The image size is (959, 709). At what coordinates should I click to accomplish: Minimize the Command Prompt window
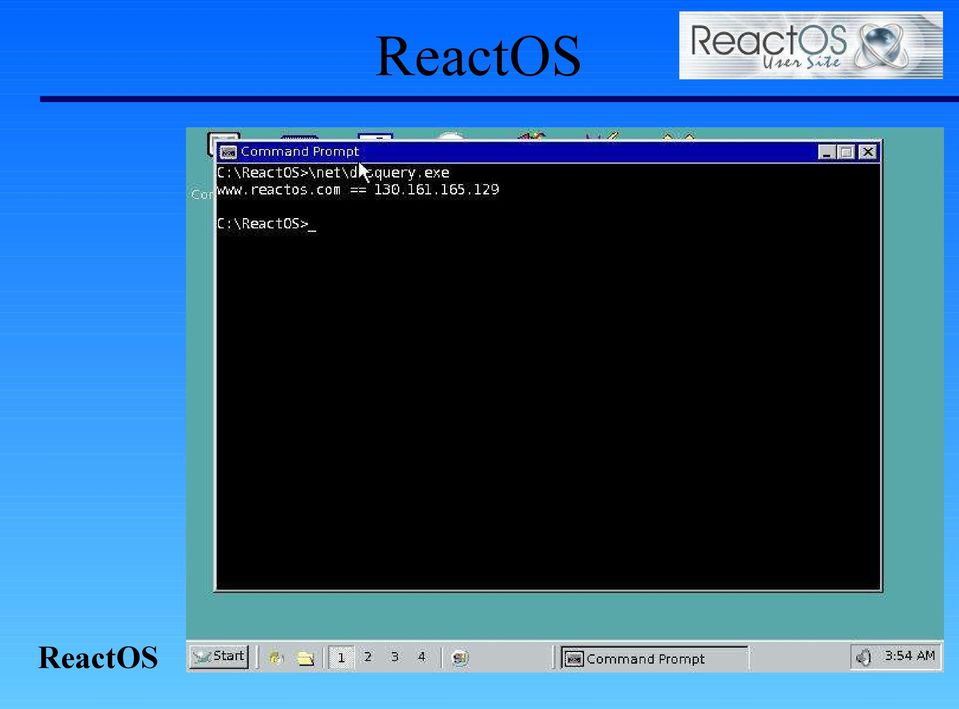pyautogui.click(x=827, y=152)
